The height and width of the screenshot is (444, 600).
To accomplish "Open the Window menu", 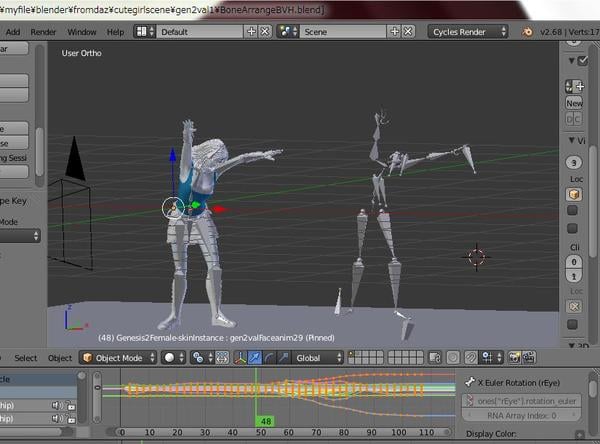I will coord(82,32).
